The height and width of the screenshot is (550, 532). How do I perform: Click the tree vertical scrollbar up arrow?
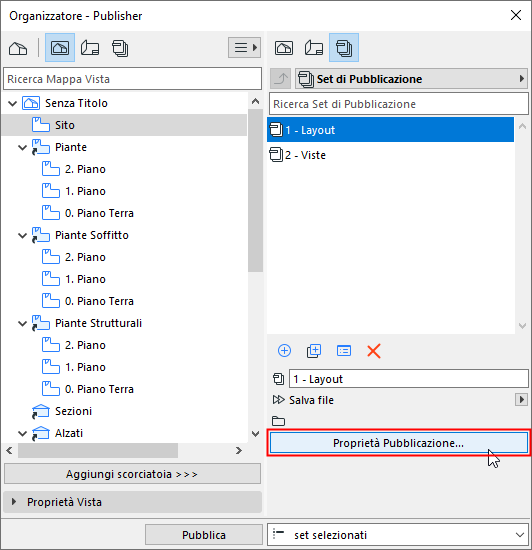coord(256,102)
